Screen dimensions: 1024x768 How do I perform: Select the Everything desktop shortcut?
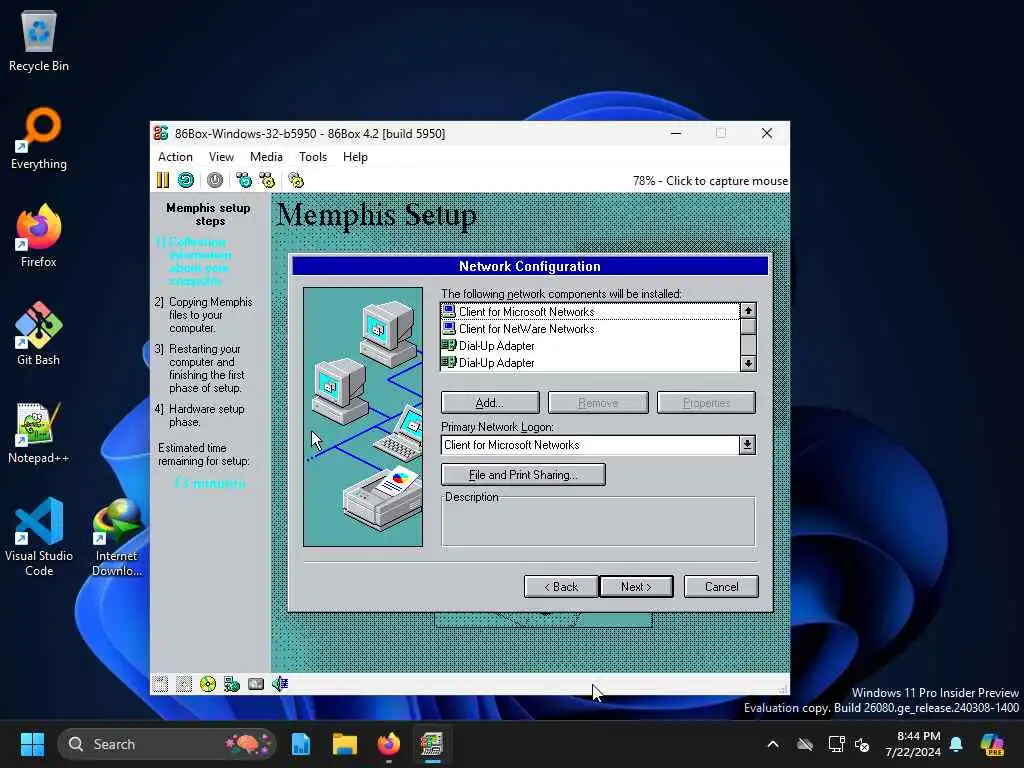click(39, 138)
